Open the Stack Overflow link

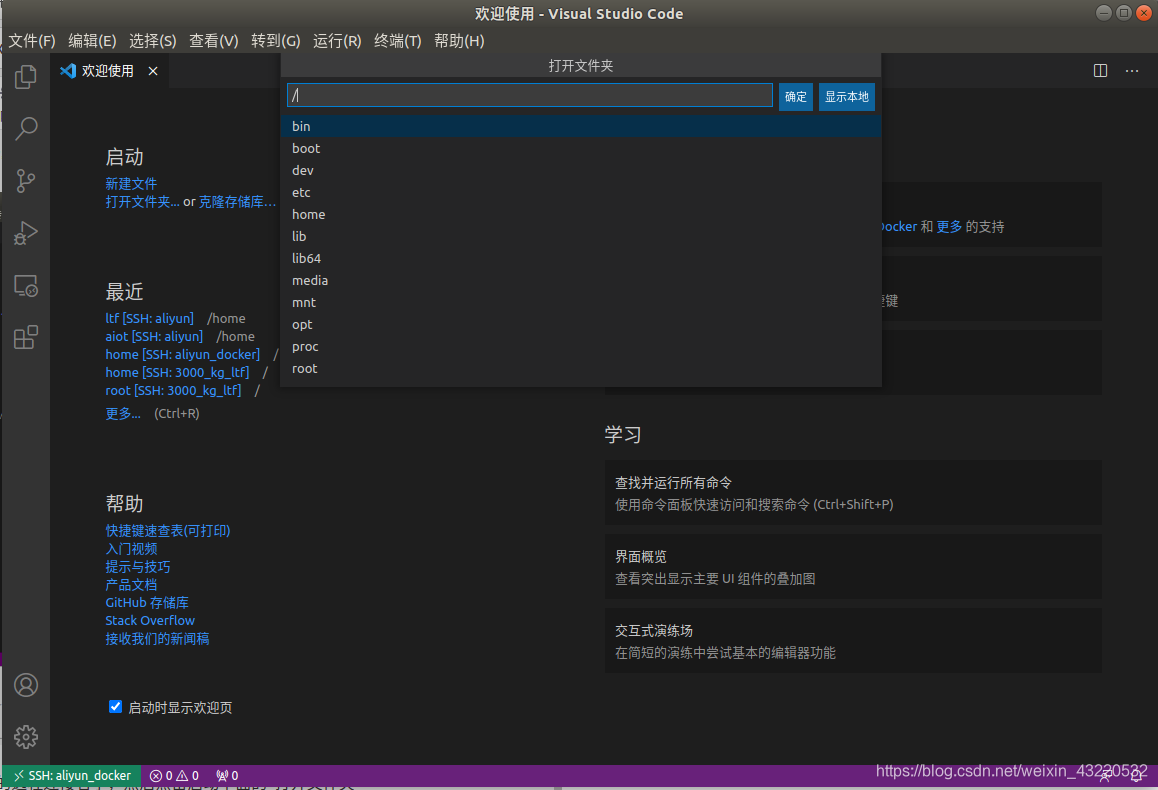(150, 621)
